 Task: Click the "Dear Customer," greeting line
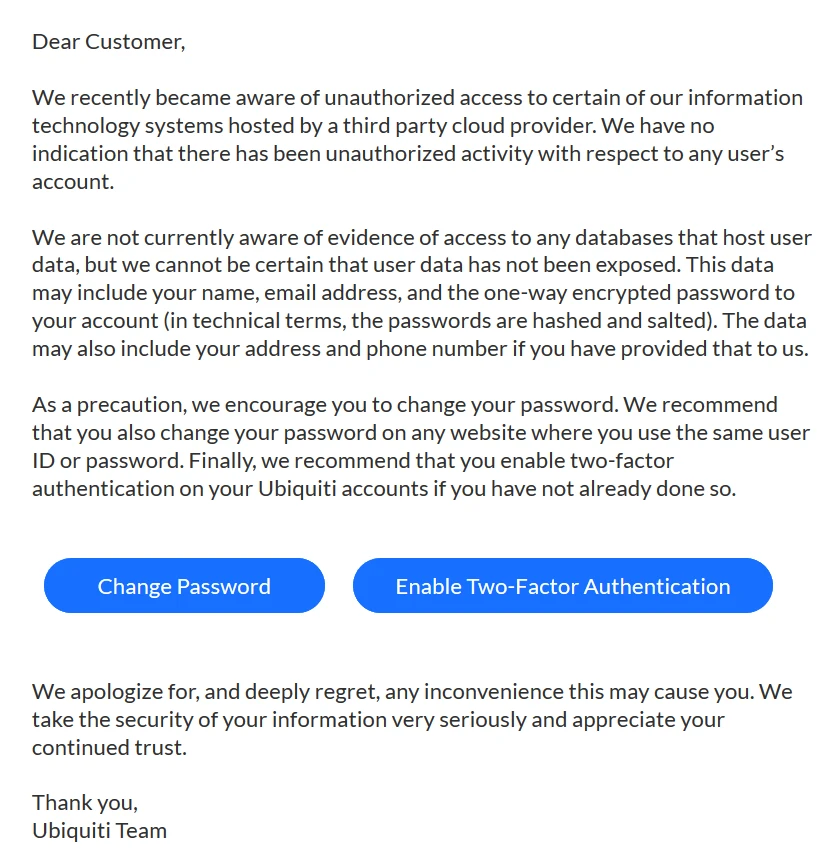108,42
